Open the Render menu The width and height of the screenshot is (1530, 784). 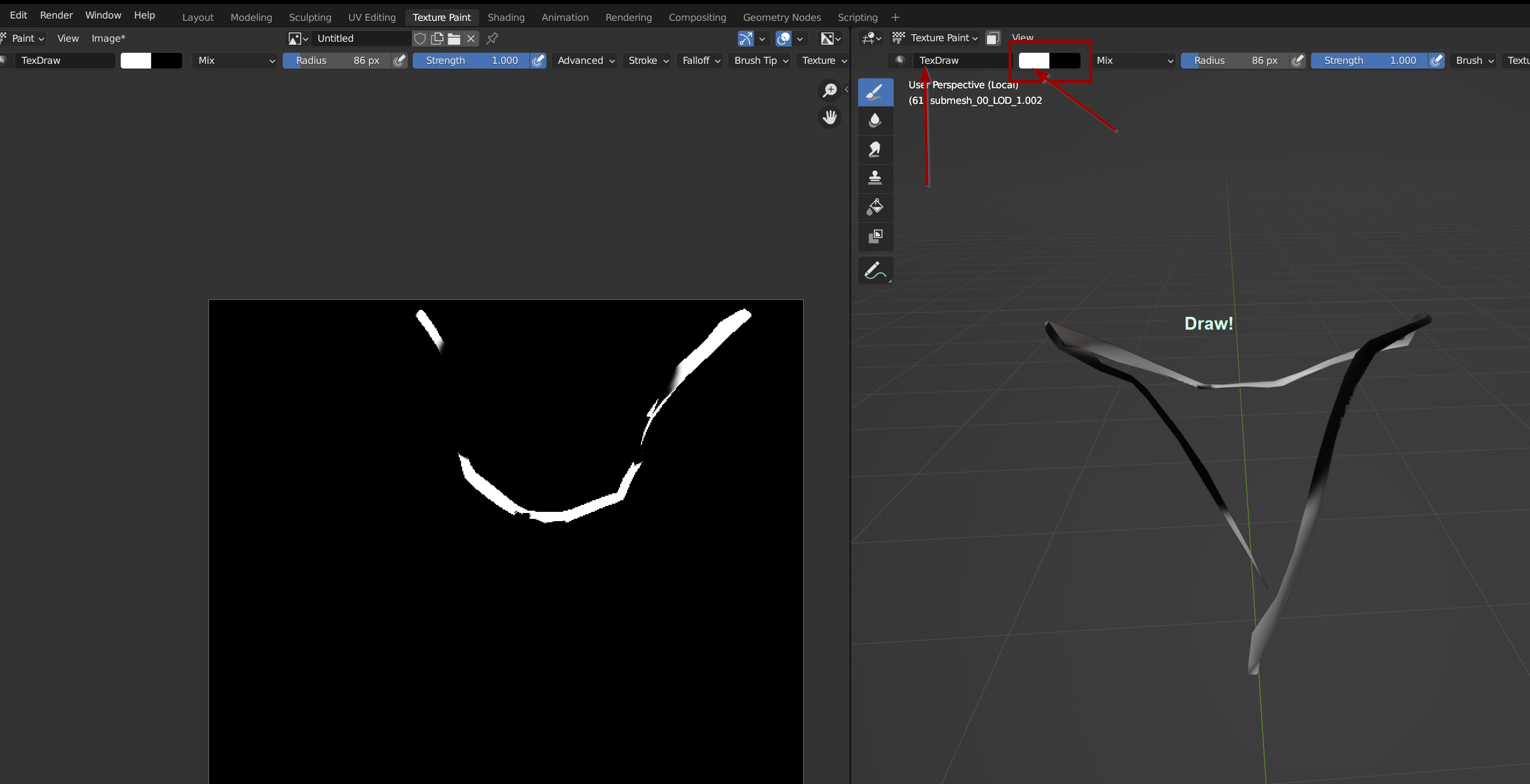pos(56,15)
